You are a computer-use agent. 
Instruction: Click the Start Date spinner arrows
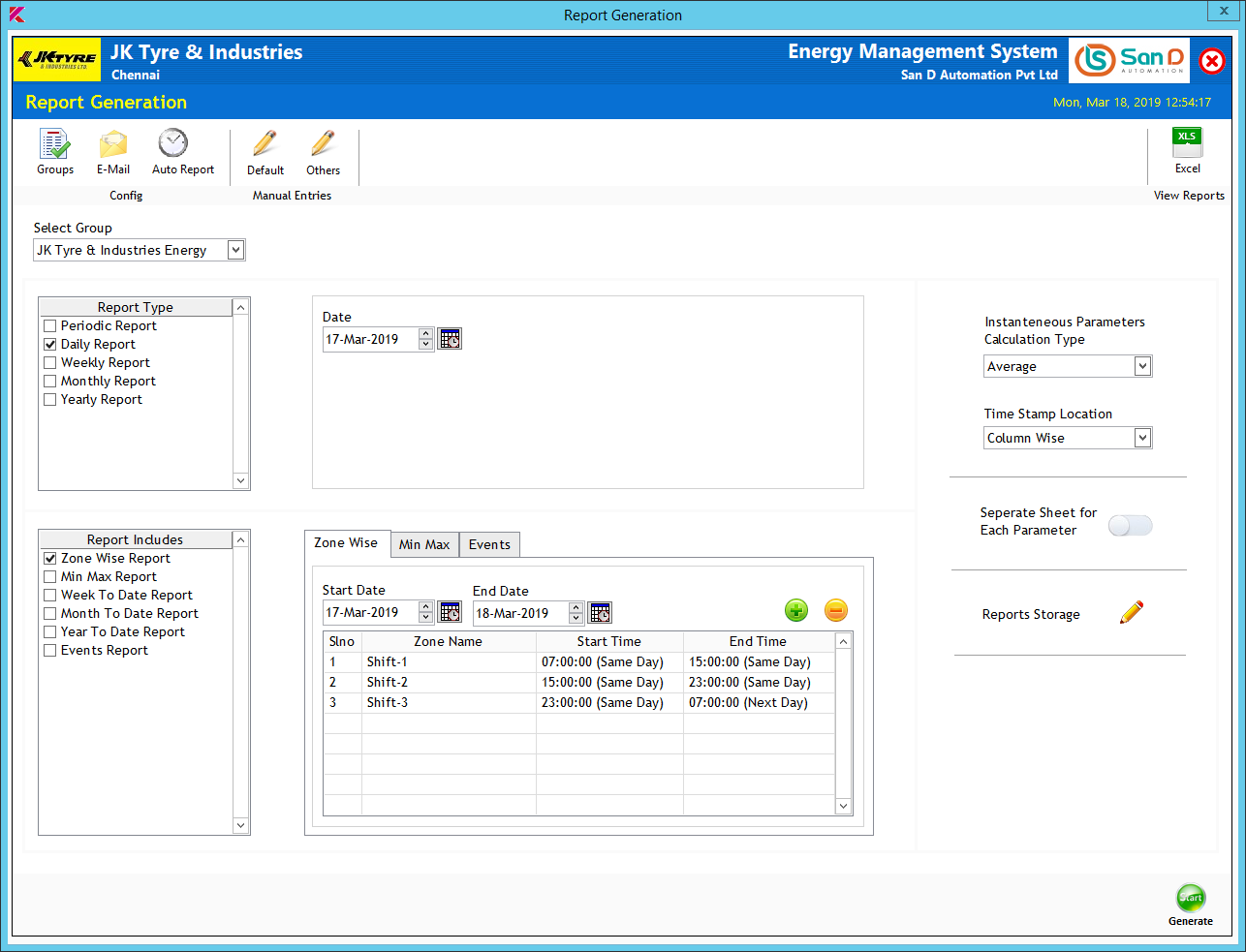pos(425,612)
